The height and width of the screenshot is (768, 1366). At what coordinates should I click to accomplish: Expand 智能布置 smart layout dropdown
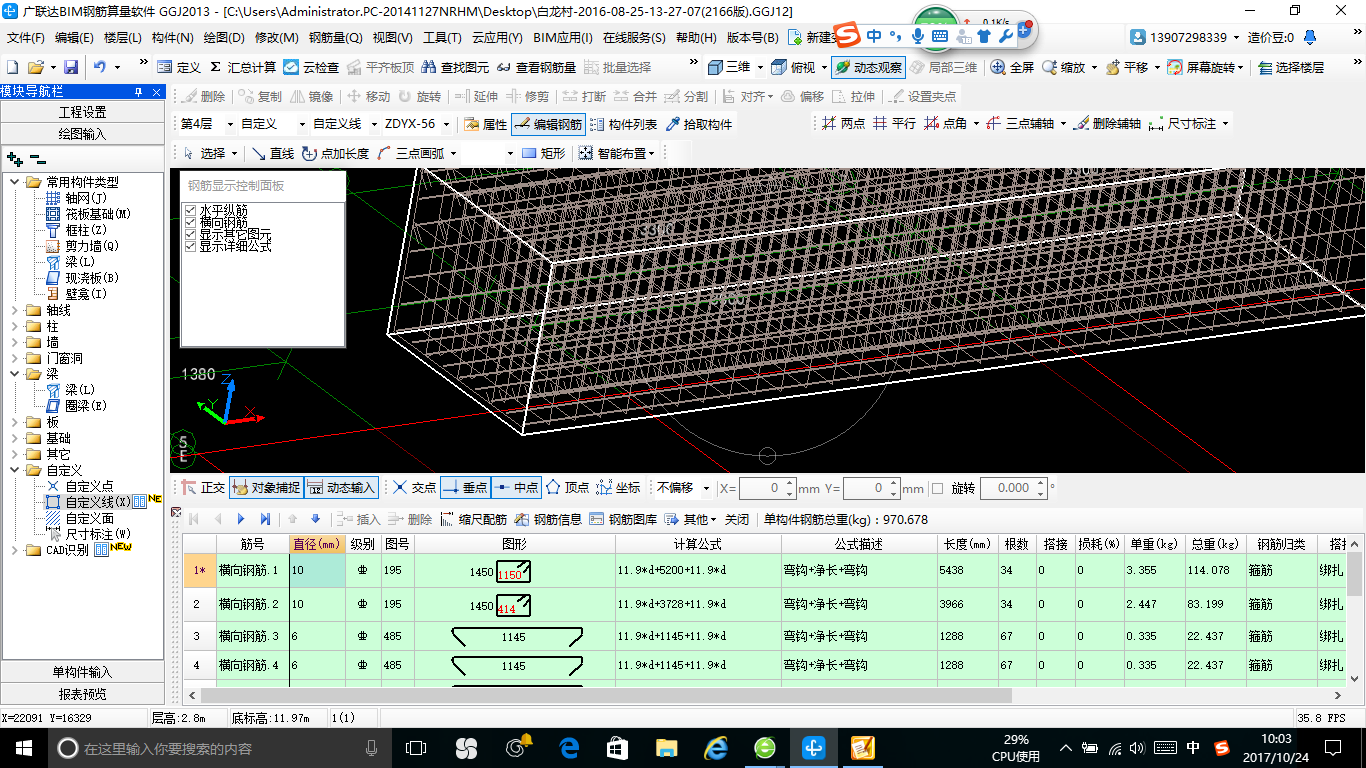652,153
